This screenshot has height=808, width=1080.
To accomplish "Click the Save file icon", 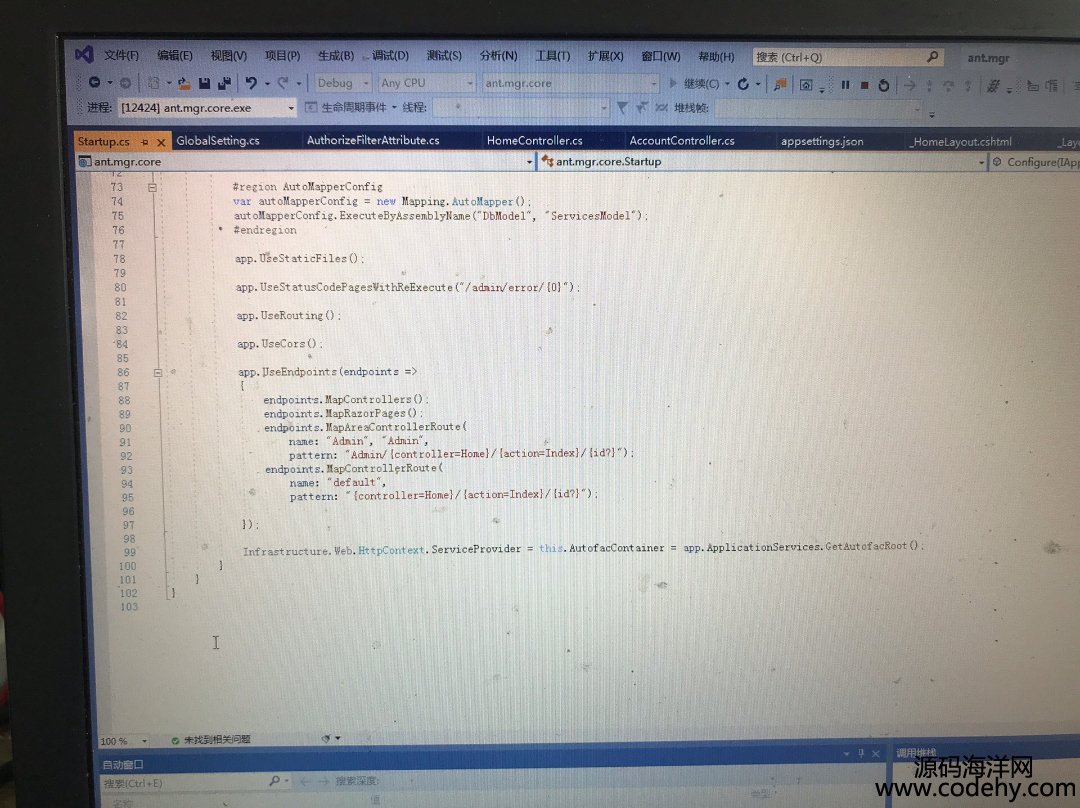I will 205,83.
